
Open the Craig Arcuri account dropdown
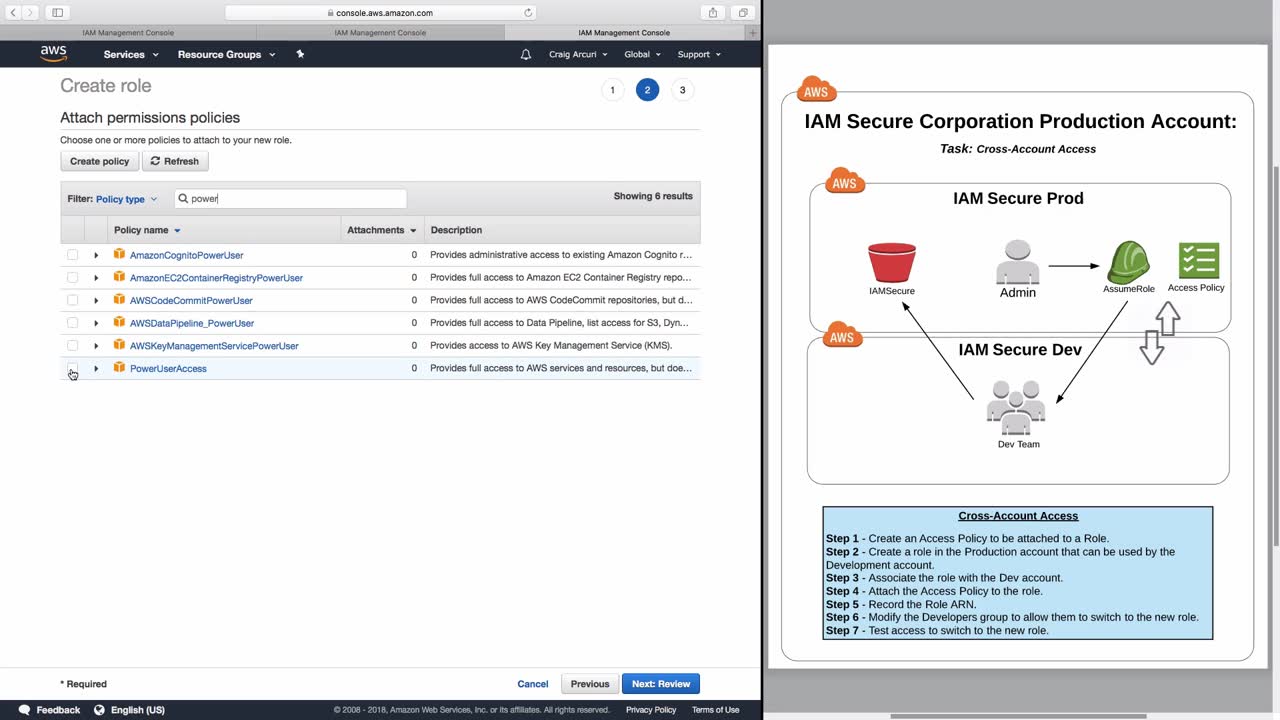(x=578, y=54)
